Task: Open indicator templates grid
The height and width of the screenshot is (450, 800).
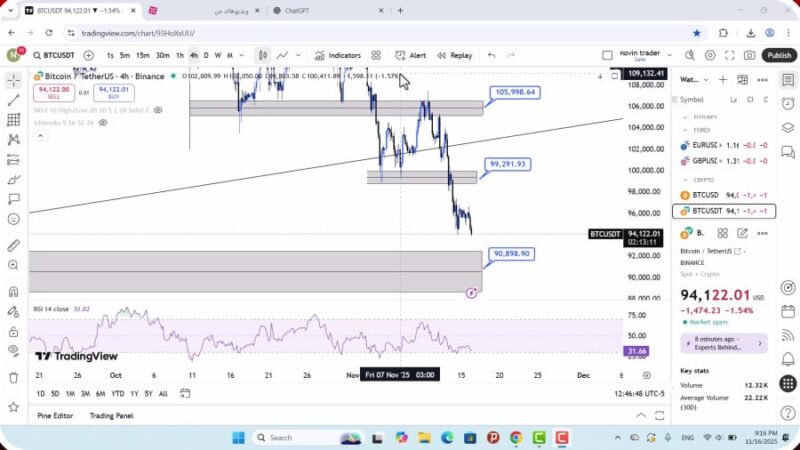Action: [376, 55]
